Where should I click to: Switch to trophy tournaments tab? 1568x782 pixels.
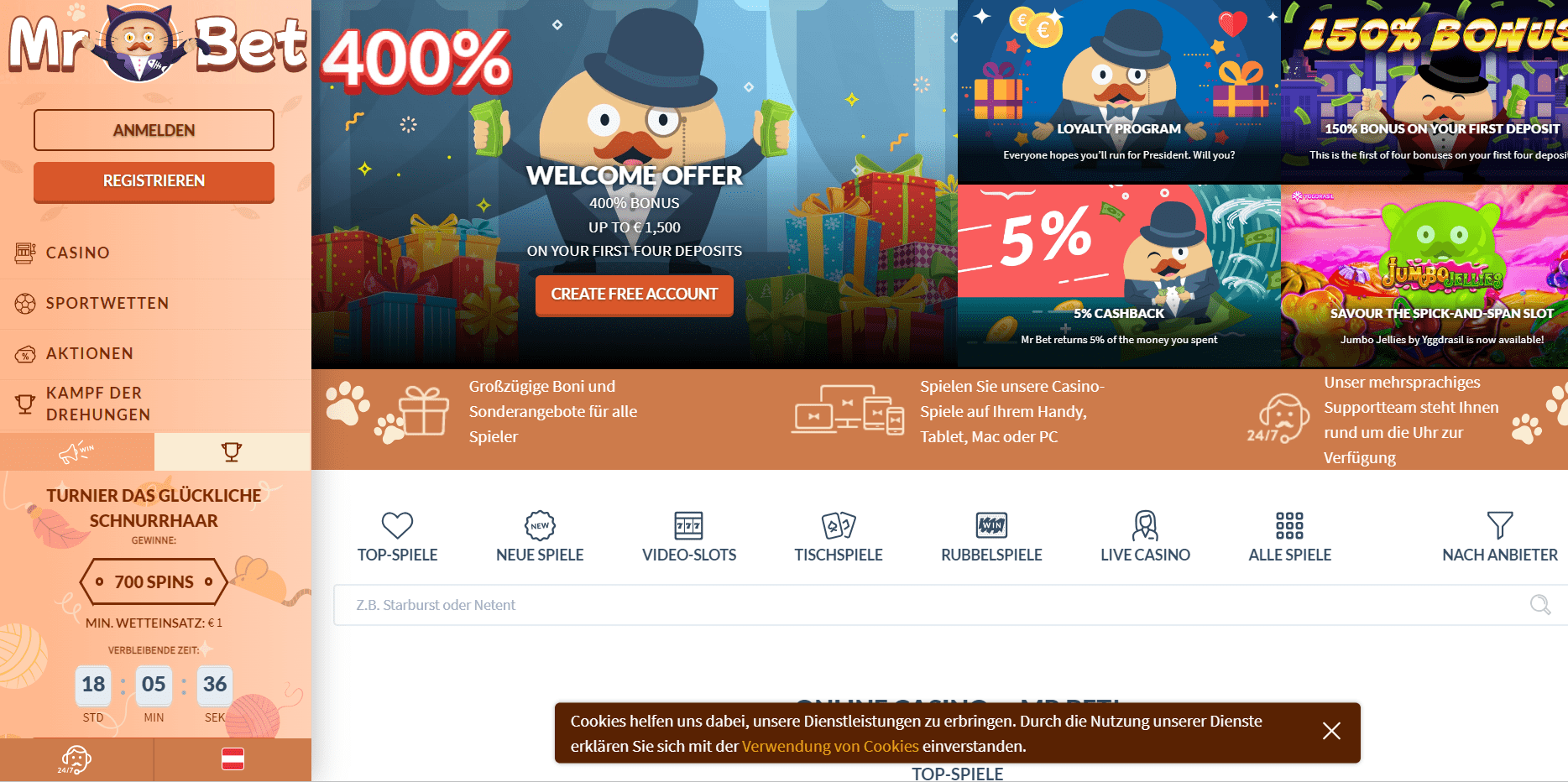(233, 452)
